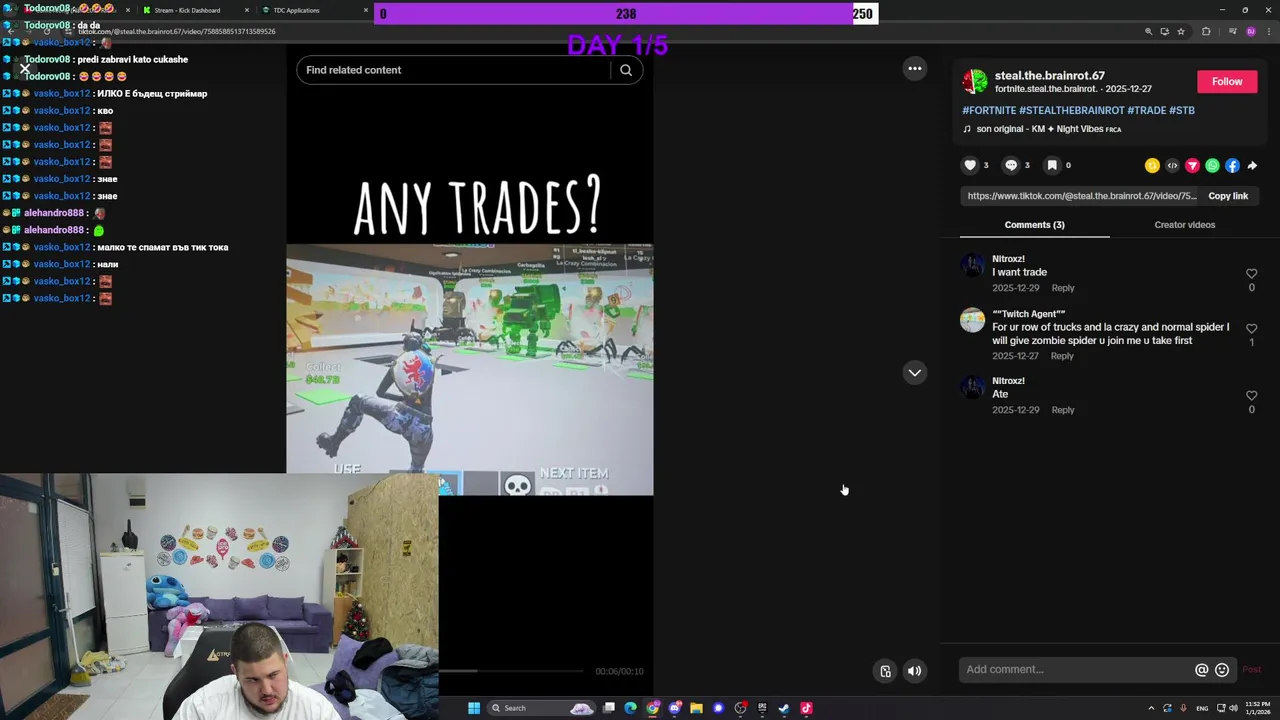Reply to the Twitch Agent comment
Viewport: 1280px width, 720px height.
pos(1062,356)
